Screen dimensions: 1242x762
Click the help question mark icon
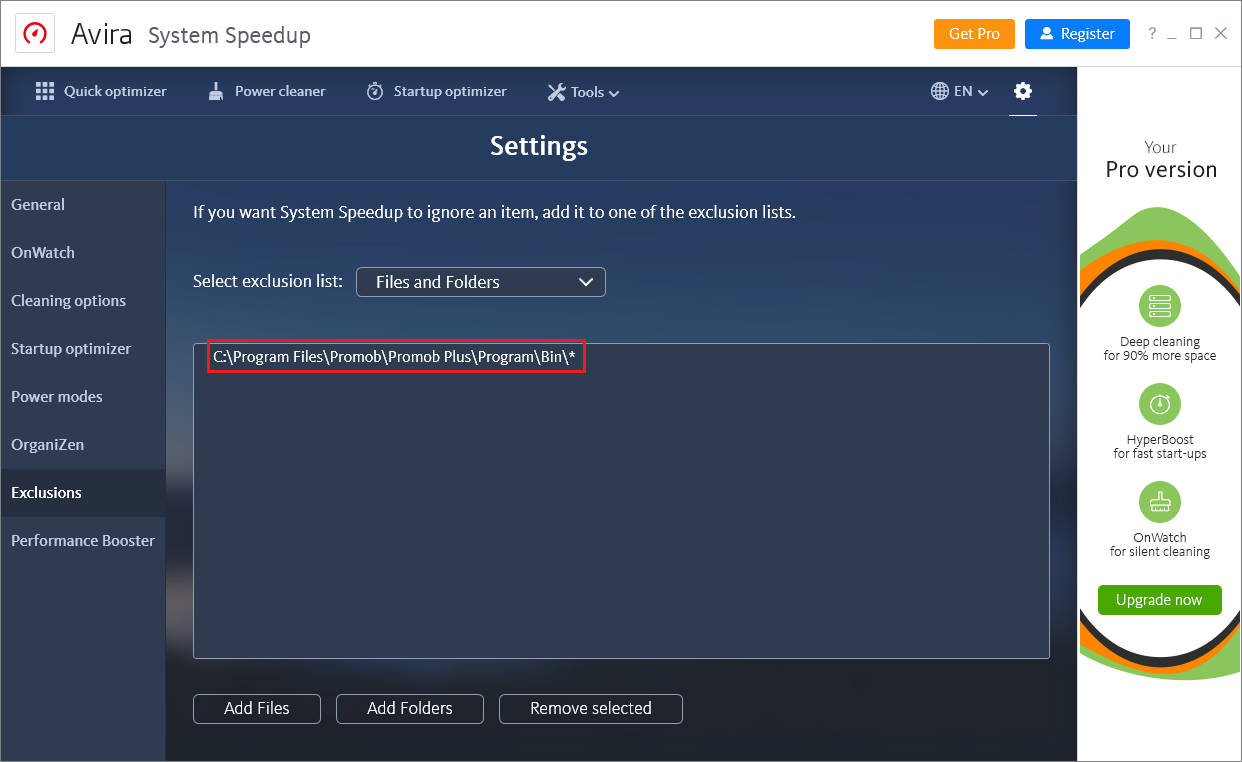[1152, 34]
